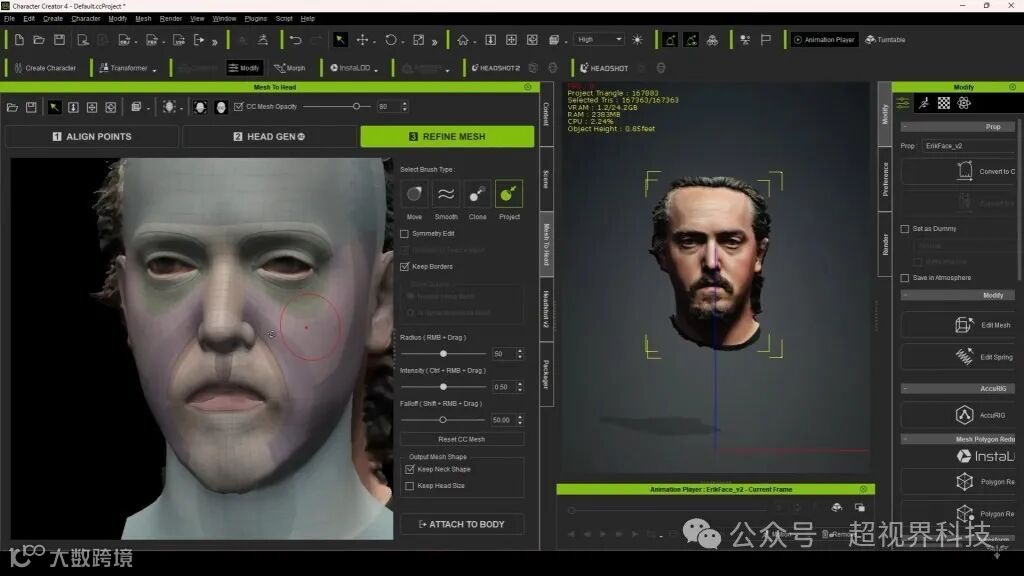Open the Render menu
Image resolution: width=1024 pixels, height=576 pixels.
tap(170, 19)
